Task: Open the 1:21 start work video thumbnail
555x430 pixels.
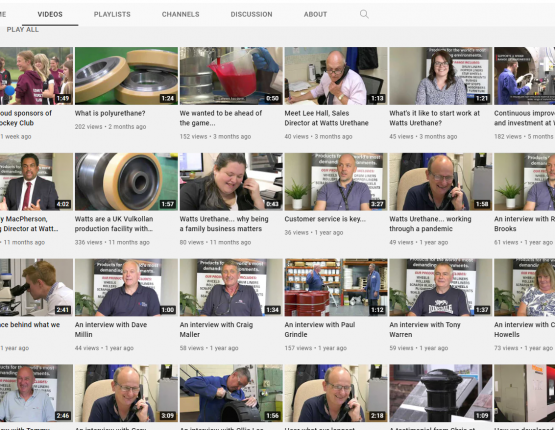Action: 441,76
